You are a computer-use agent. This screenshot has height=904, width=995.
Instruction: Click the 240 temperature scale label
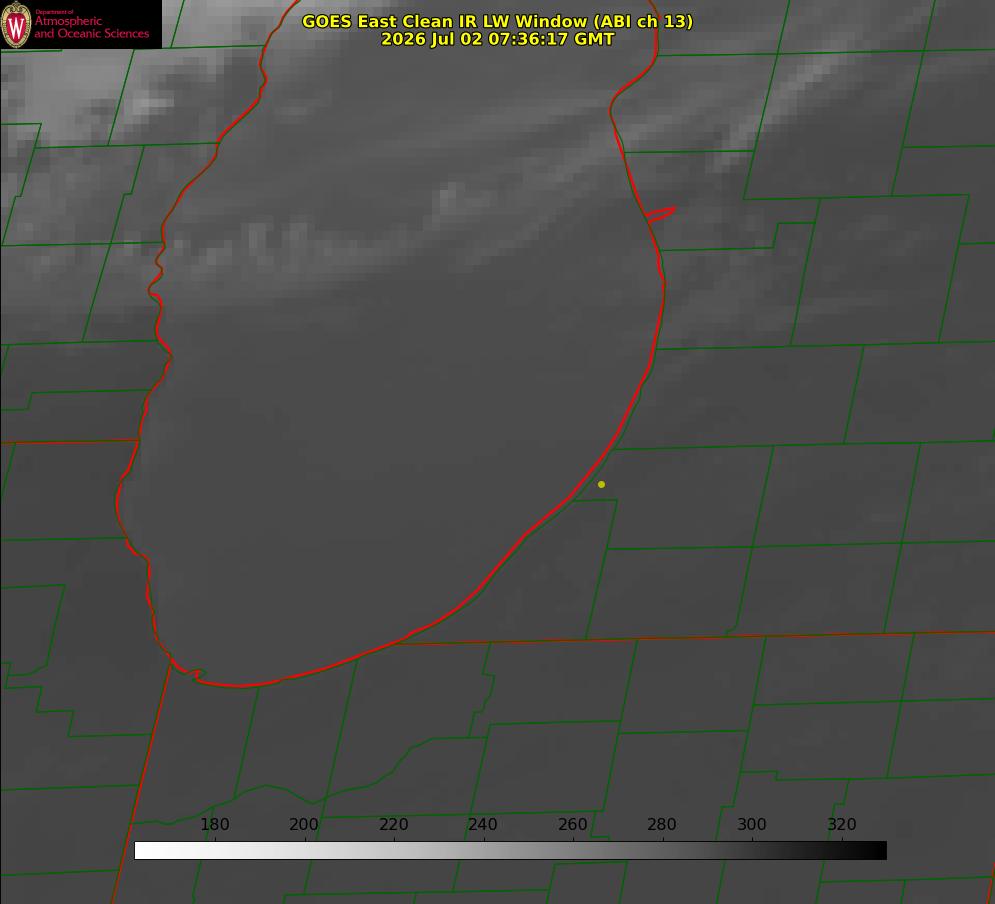click(483, 824)
